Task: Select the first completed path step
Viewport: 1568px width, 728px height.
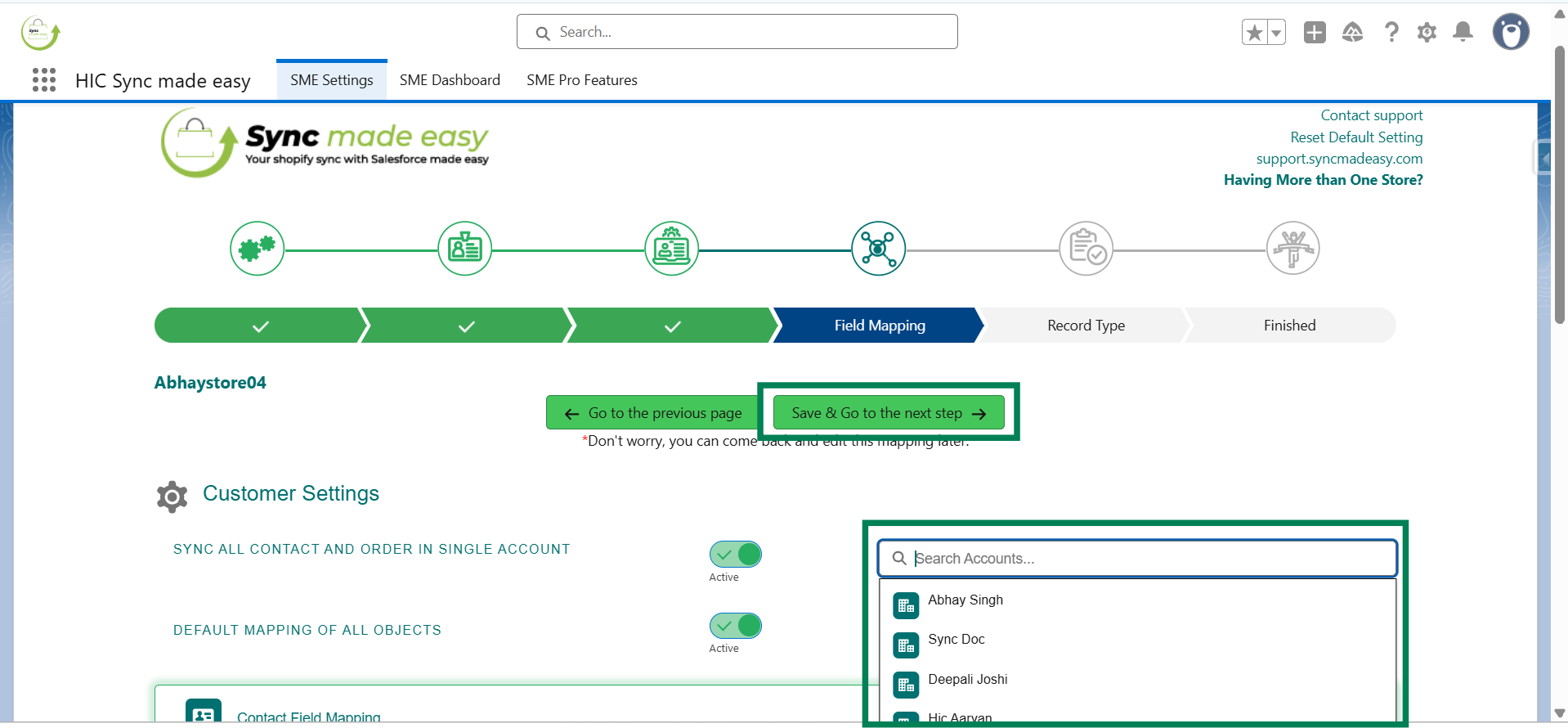Action: coord(260,326)
